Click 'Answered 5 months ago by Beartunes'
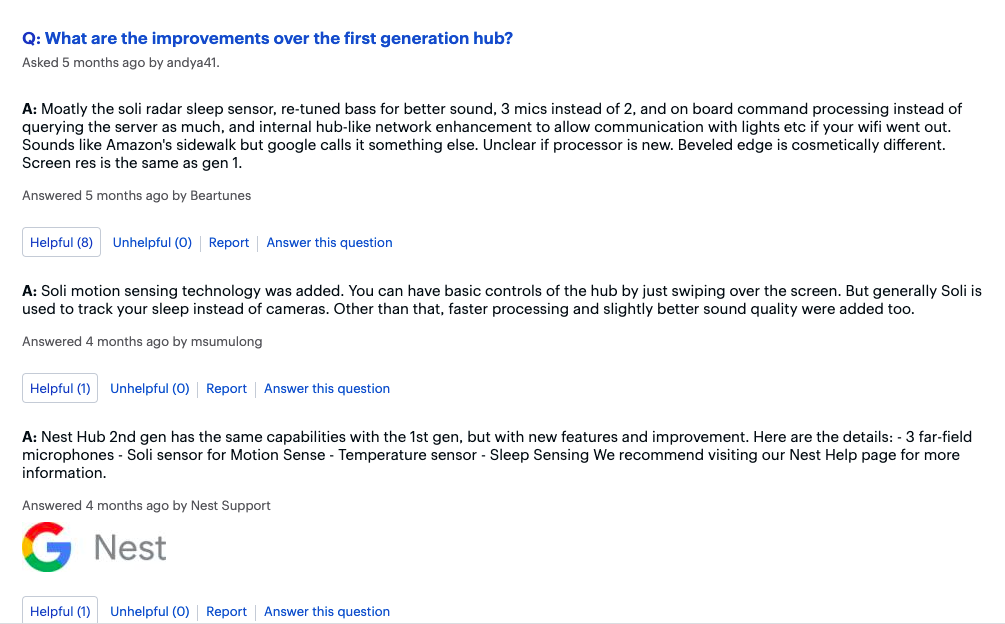 pyautogui.click(x=137, y=195)
